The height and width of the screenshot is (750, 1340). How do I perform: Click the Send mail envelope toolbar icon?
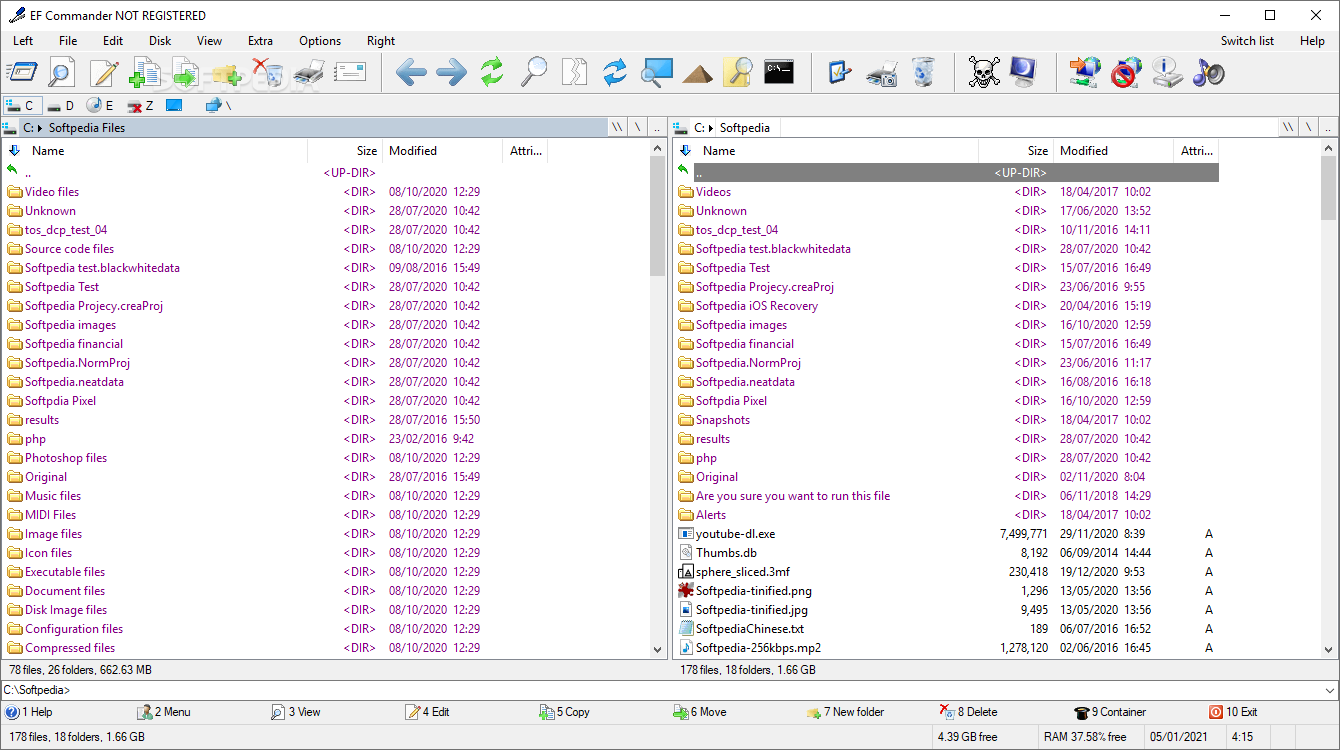pos(350,72)
